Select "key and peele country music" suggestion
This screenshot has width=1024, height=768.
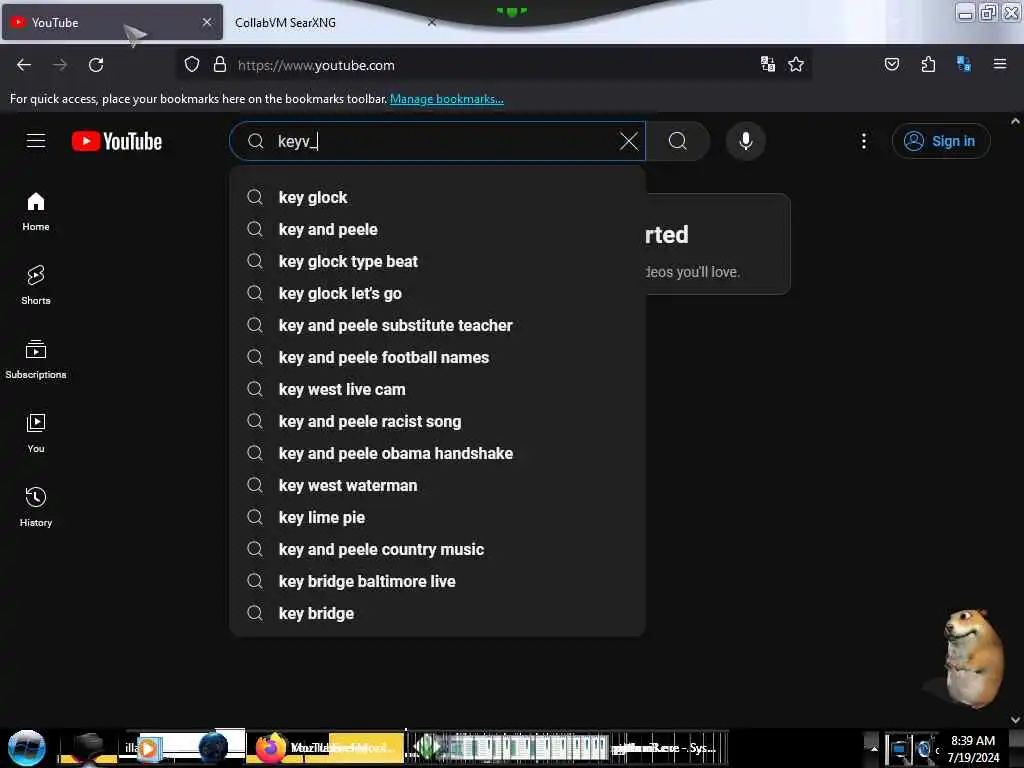point(437,549)
